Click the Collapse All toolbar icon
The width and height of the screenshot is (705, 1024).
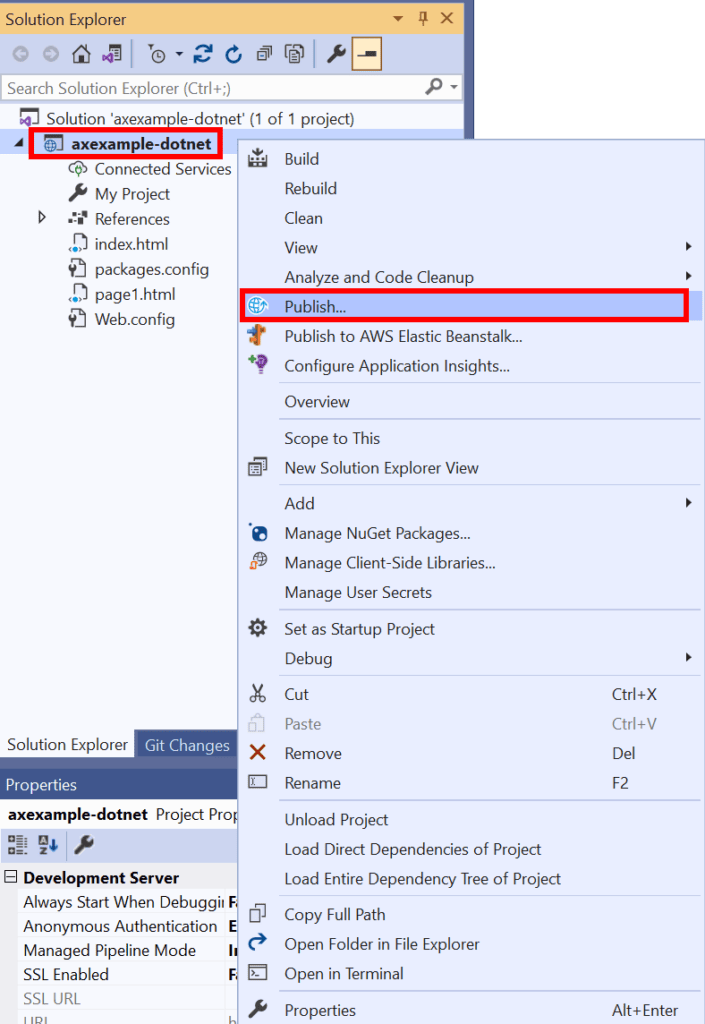point(264,54)
